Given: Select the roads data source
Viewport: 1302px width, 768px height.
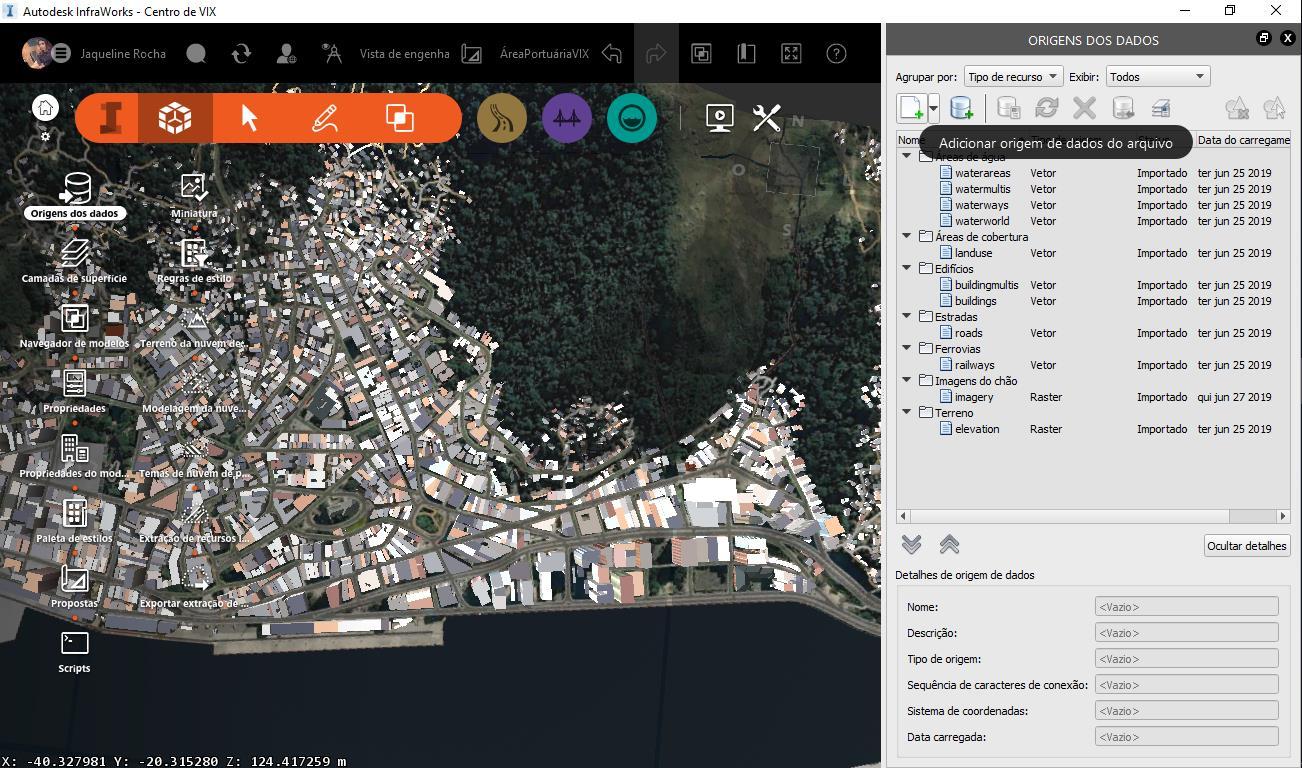Looking at the screenshot, I should (x=968, y=333).
